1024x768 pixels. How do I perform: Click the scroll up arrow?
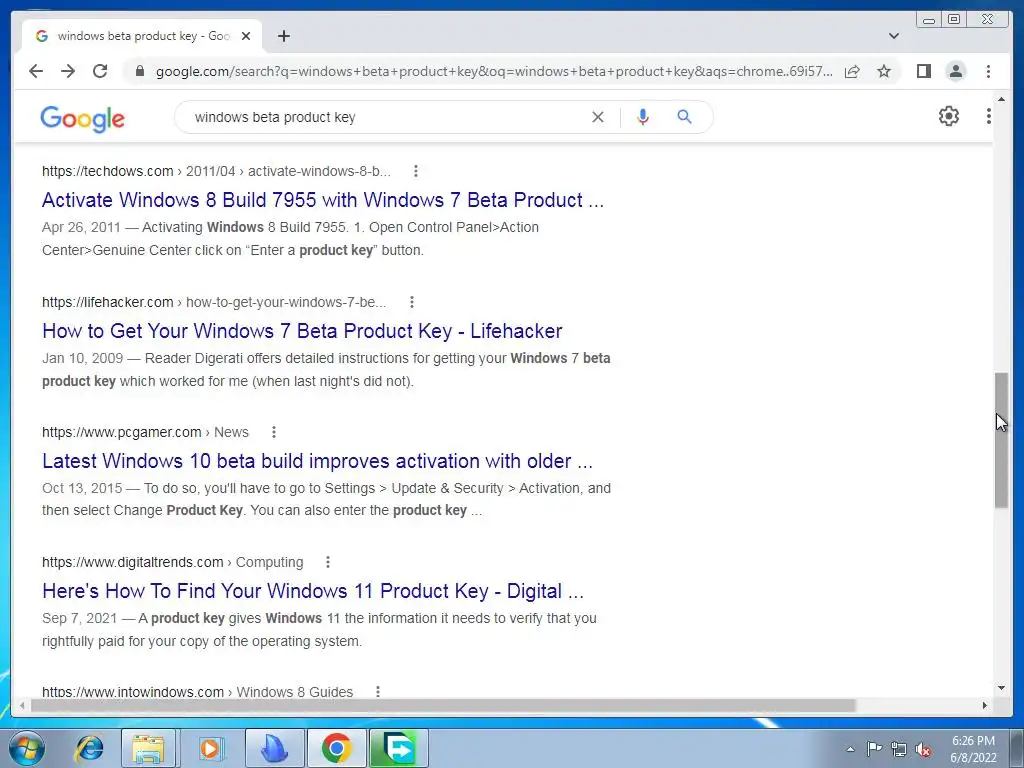[1001, 99]
